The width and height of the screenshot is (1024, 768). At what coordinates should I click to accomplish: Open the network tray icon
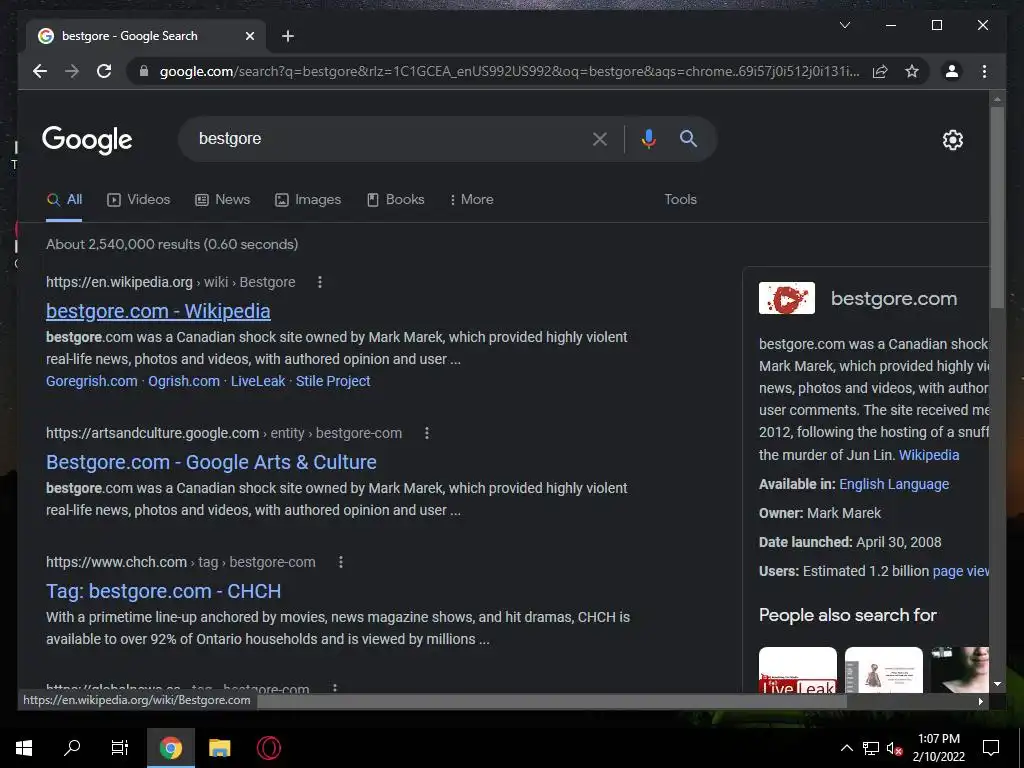click(871, 748)
